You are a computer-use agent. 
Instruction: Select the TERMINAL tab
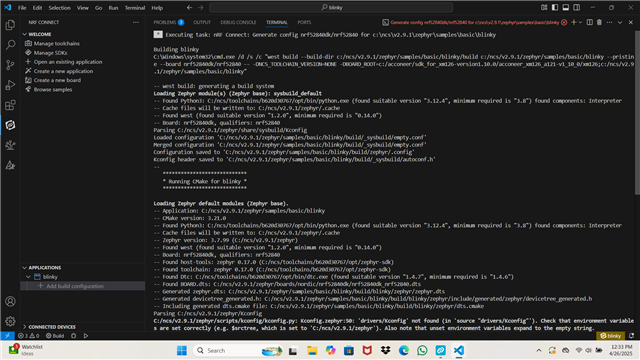tap(277, 22)
